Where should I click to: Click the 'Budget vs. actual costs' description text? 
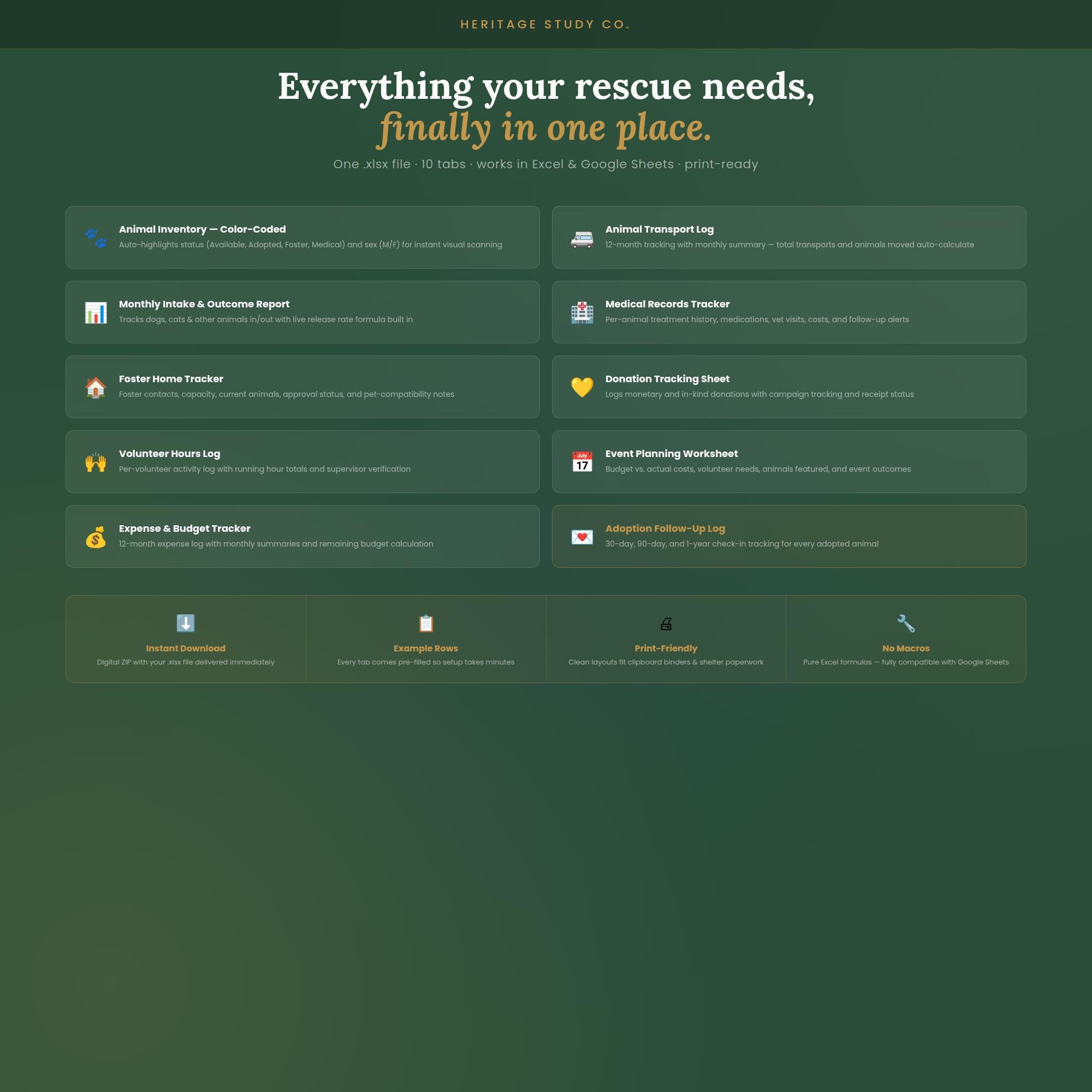[x=758, y=469]
